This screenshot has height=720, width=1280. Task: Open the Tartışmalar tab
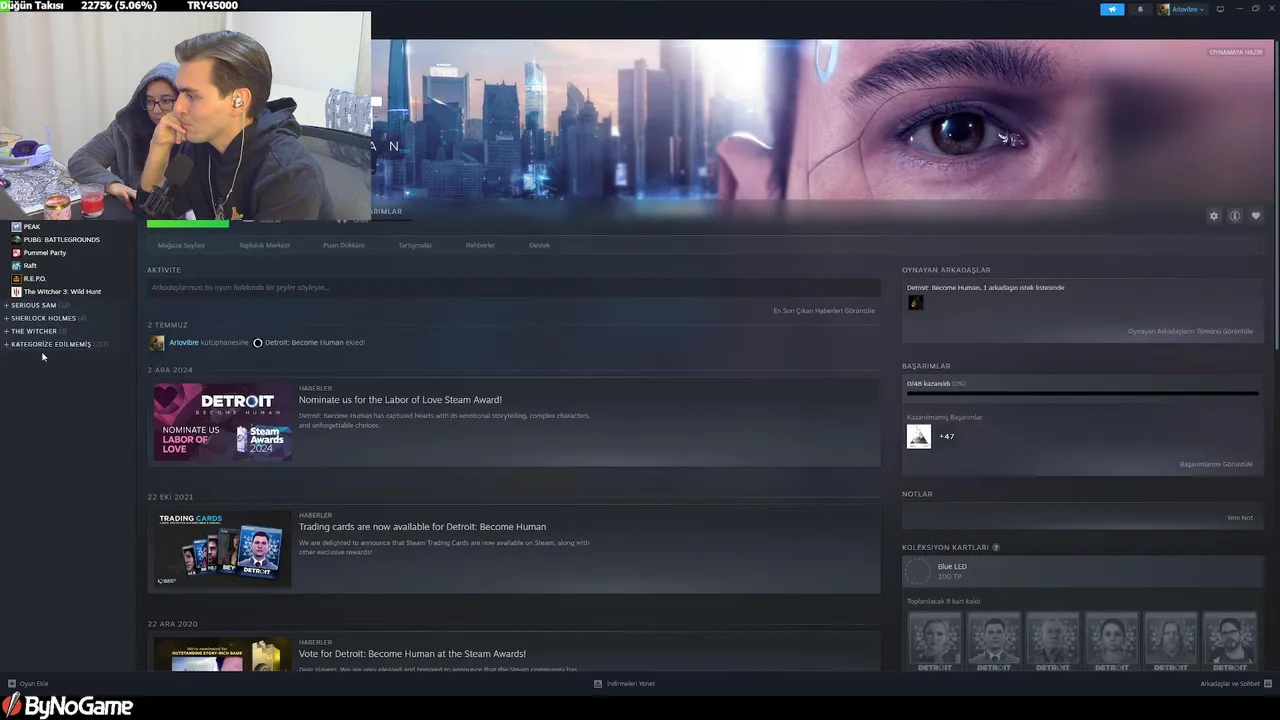pos(415,245)
